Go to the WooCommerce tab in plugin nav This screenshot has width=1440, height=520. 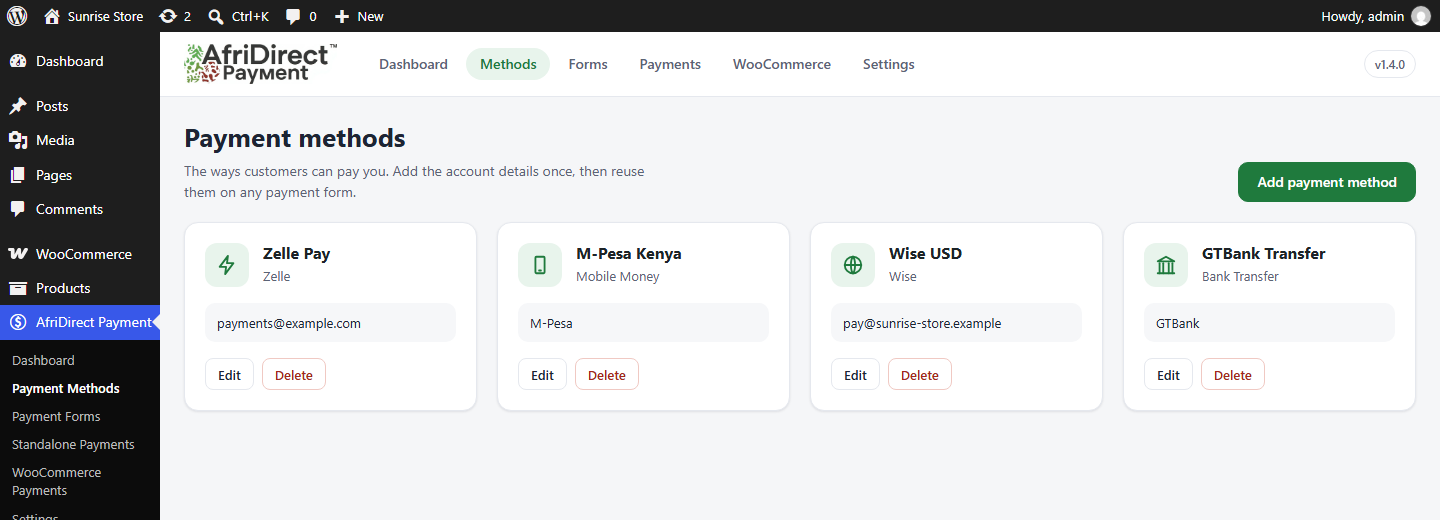[x=782, y=64]
